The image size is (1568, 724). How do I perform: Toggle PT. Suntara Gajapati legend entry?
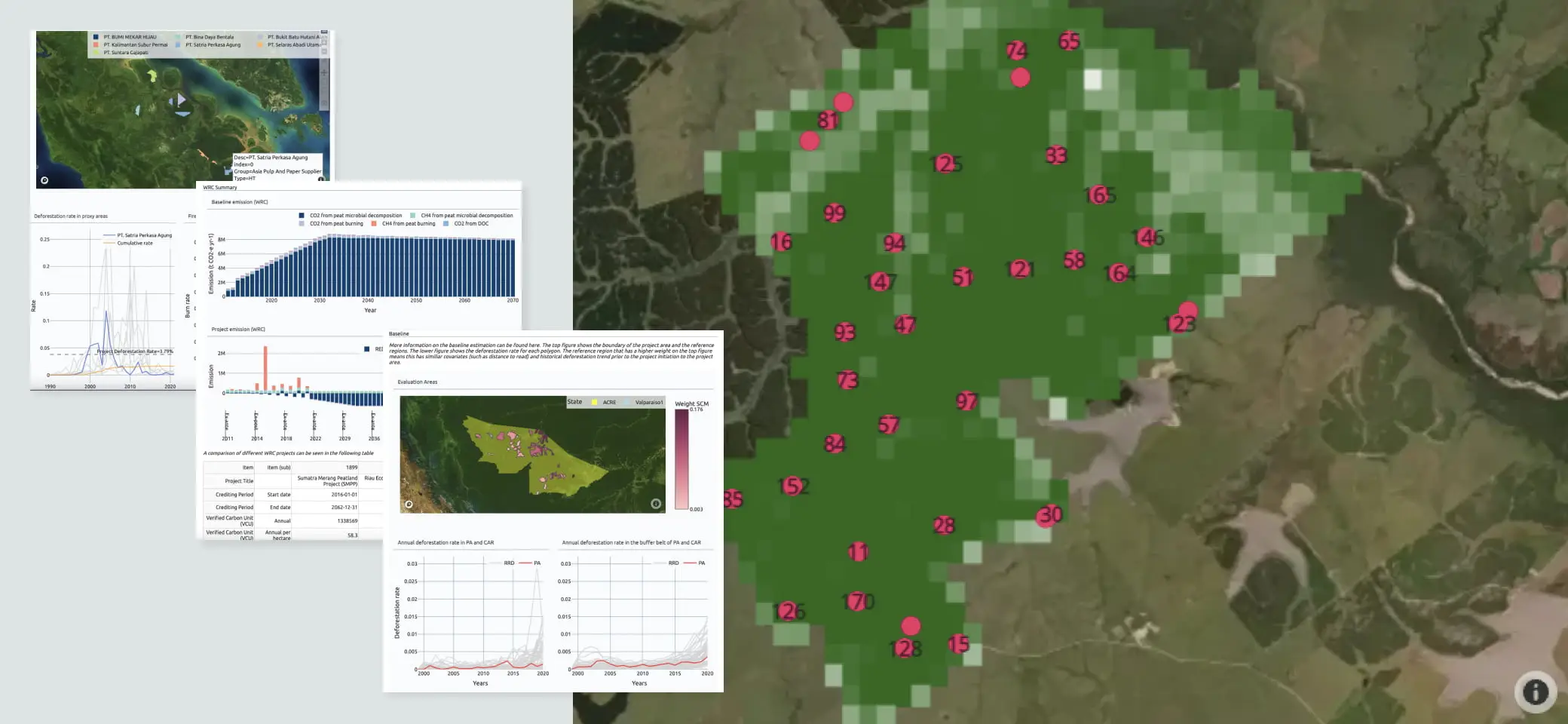click(121, 53)
